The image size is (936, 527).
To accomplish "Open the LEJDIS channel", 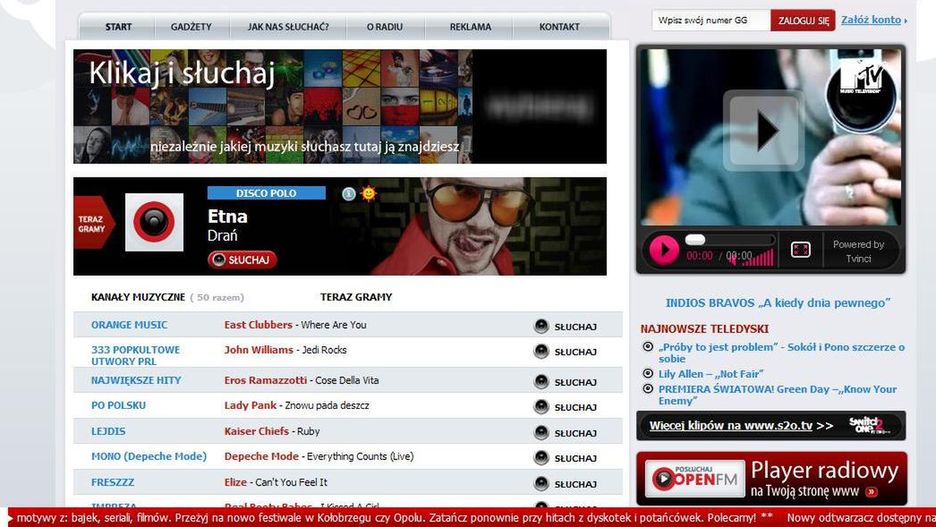I will pyautogui.click(x=108, y=431).
